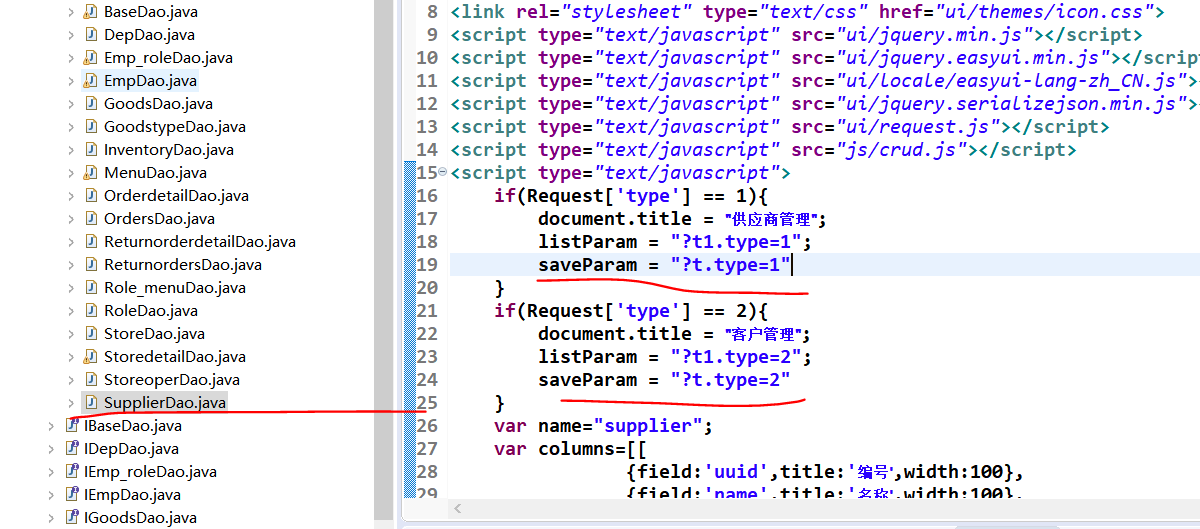Click the EmpDao.java file icon

click(x=92, y=81)
